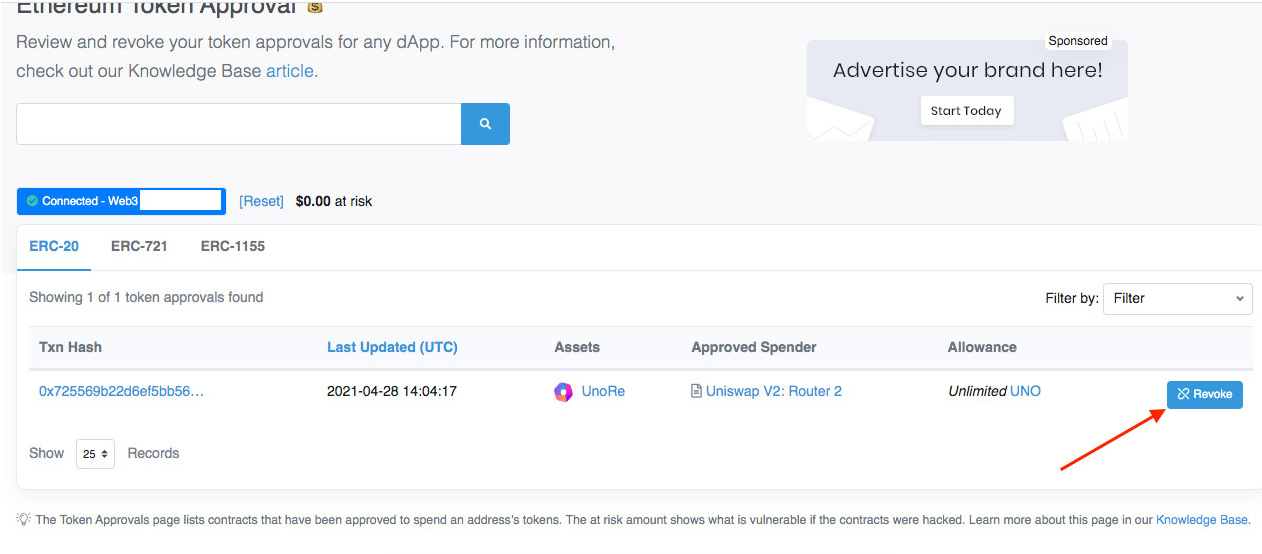The width and height of the screenshot is (1262, 554).
Task: Open the Show 25 records selector
Action: coord(95,454)
